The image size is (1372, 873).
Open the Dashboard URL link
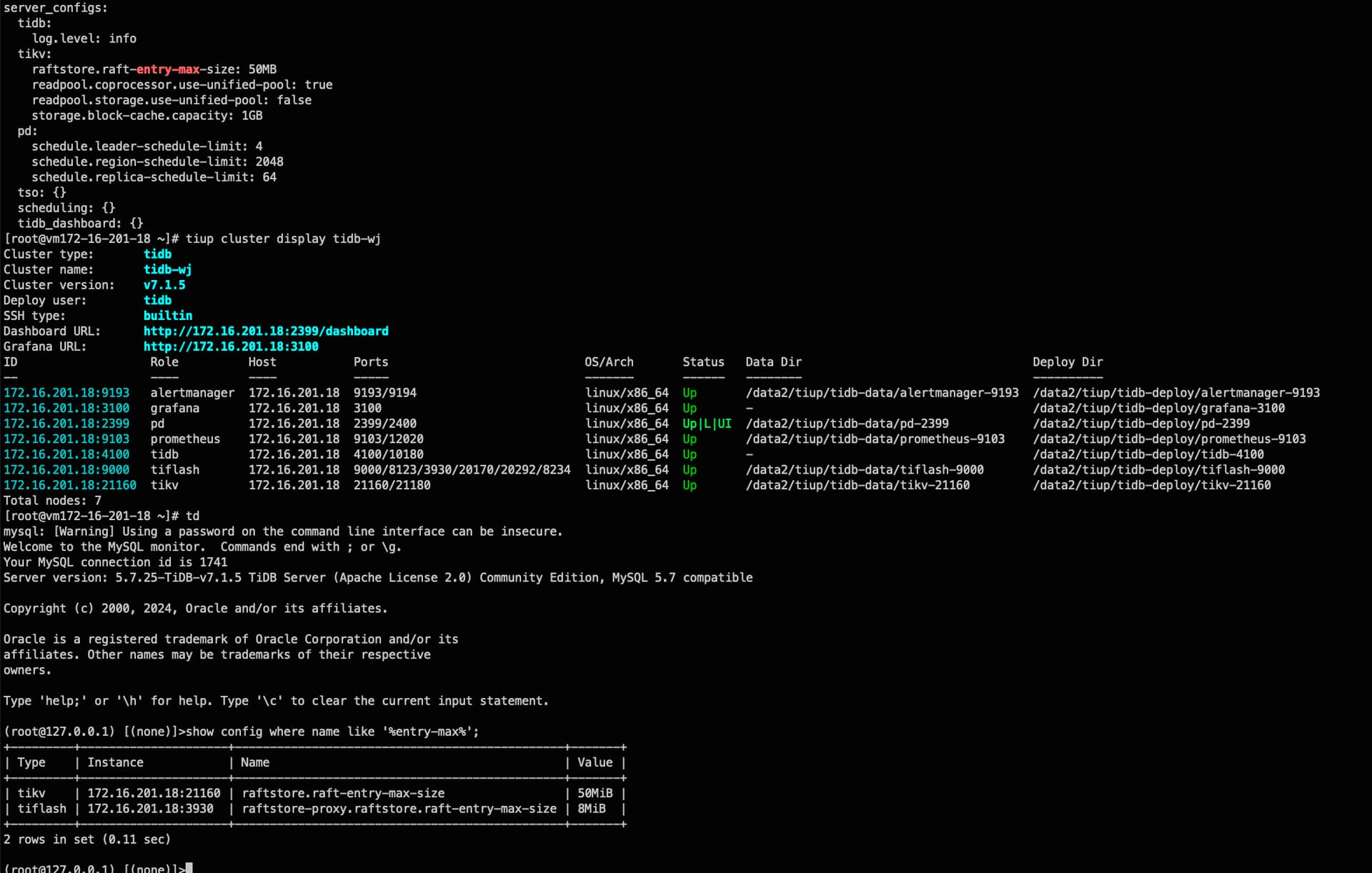(266, 331)
